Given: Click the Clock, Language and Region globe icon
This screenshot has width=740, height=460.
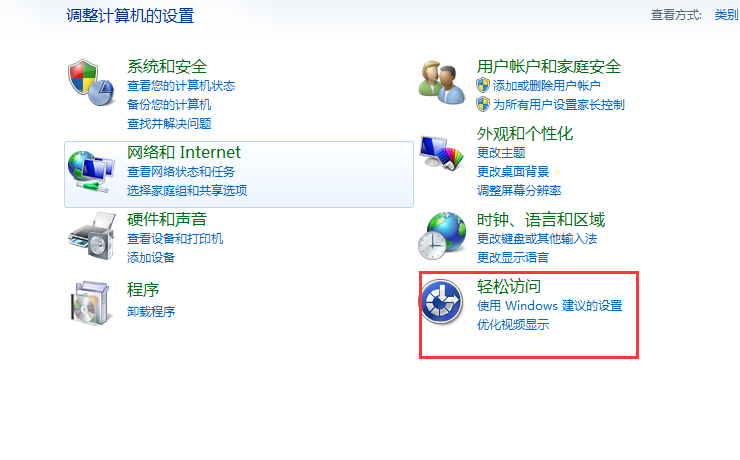Looking at the screenshot, I should coord(442,236).
